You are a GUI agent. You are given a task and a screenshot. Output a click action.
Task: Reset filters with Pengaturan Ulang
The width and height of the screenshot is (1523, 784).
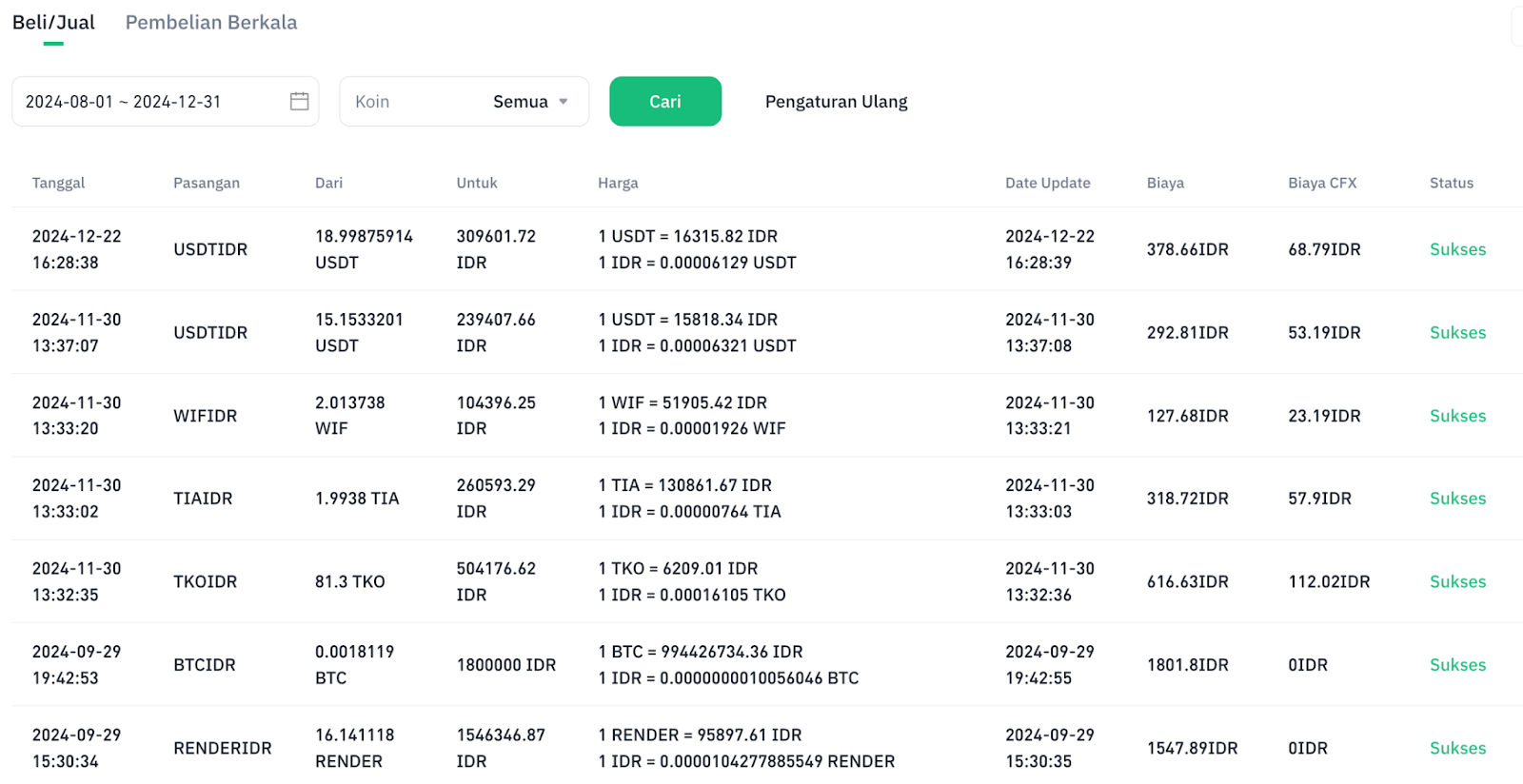pyautogui.click(x=836, y=102)
